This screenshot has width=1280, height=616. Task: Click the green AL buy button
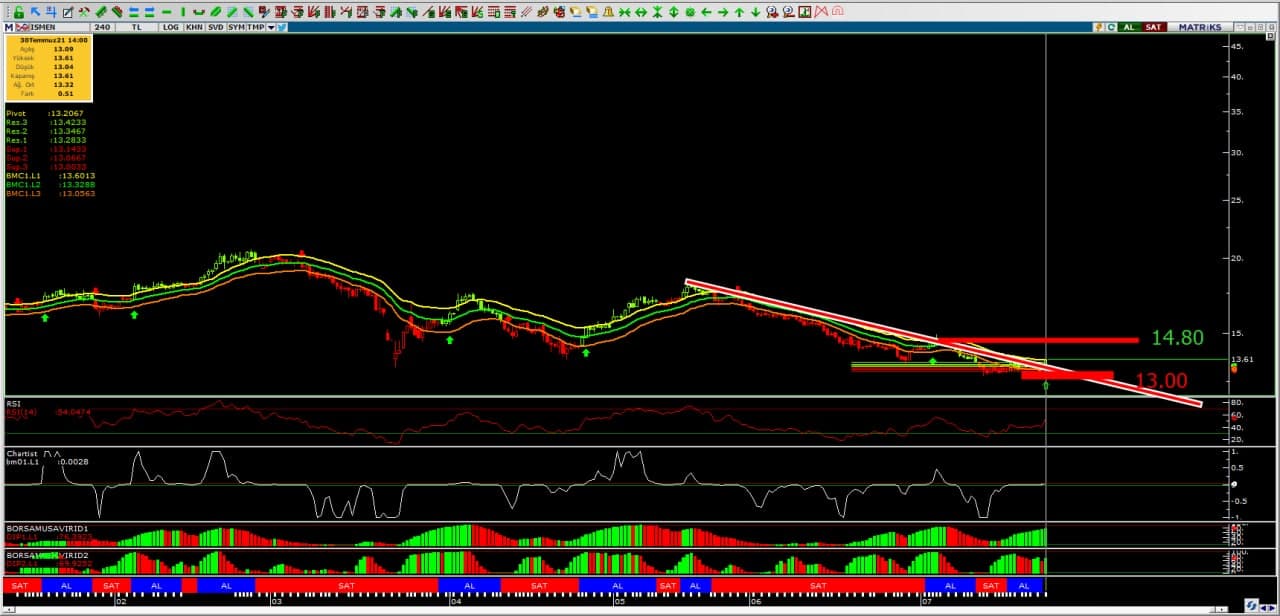1130,27
